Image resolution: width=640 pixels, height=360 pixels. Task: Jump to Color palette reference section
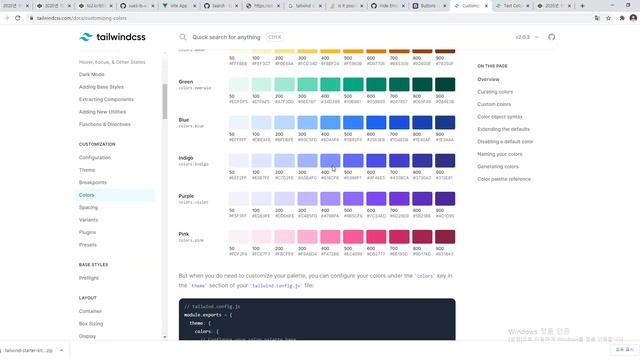pyautogui.click(x=504, y=179)
